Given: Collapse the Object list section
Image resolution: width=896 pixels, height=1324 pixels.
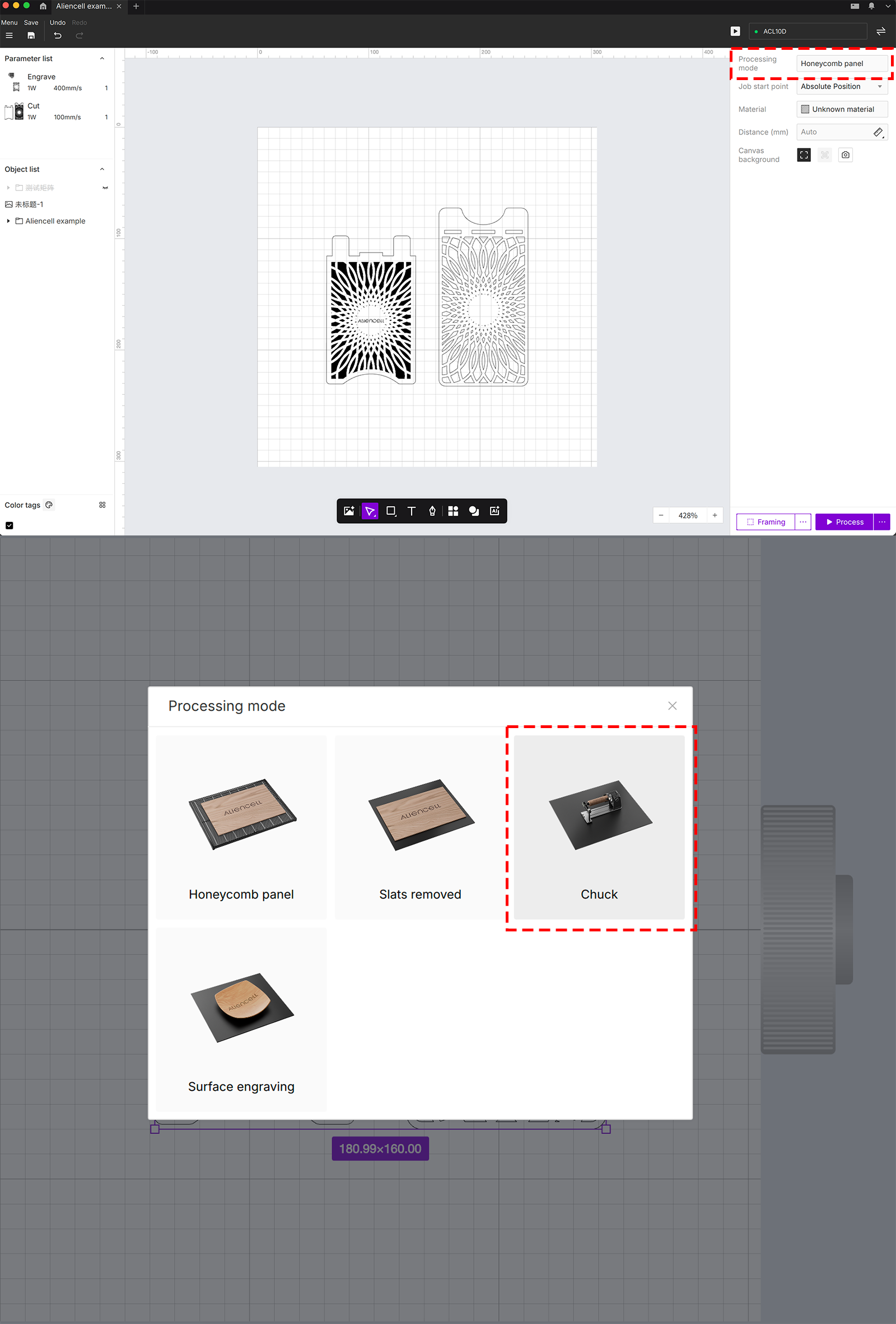Looking at the screenshot, I should click(x=102, y=169).
